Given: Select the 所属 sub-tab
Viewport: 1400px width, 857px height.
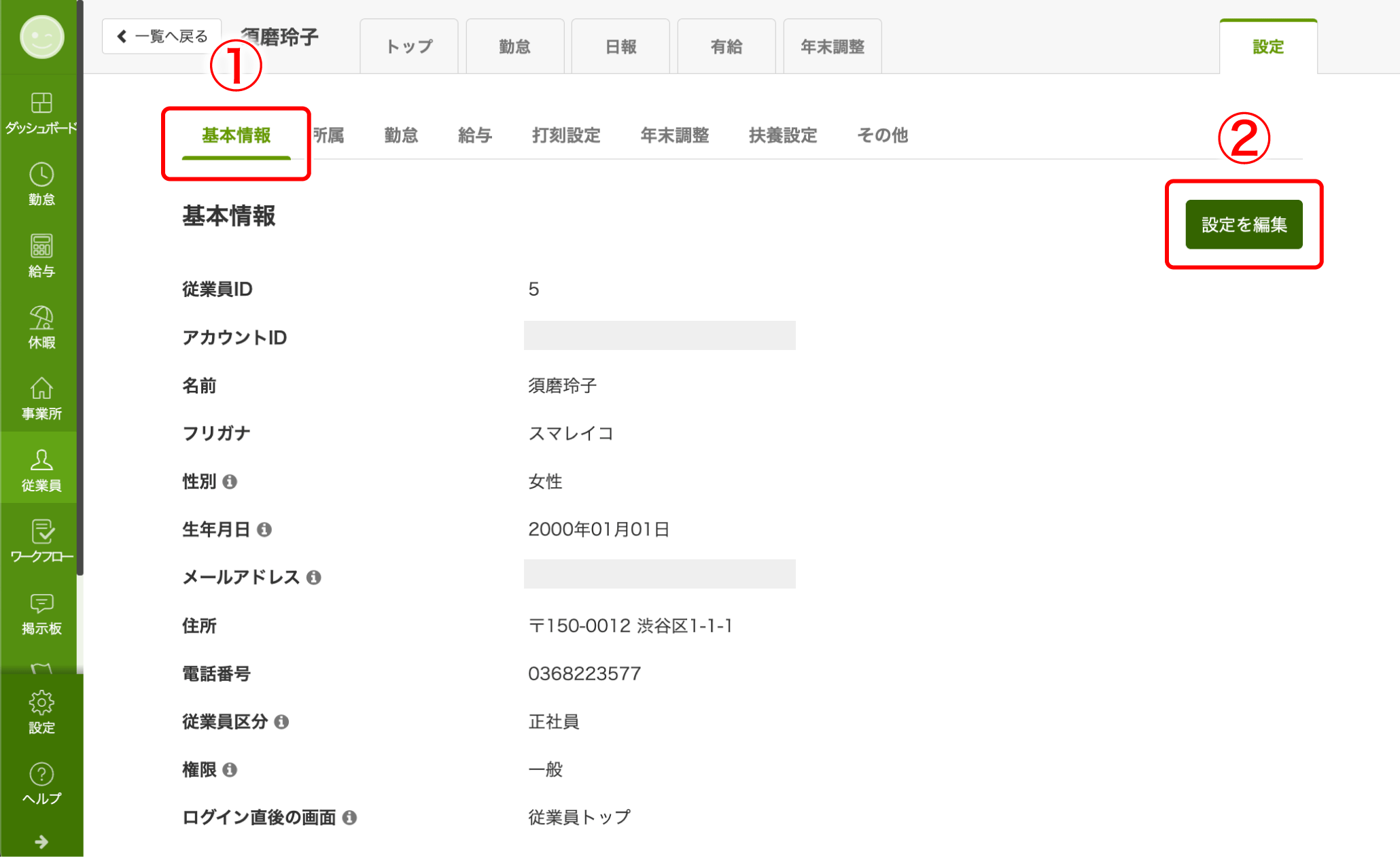Looking at the screenshot, I should coord(329,135).
